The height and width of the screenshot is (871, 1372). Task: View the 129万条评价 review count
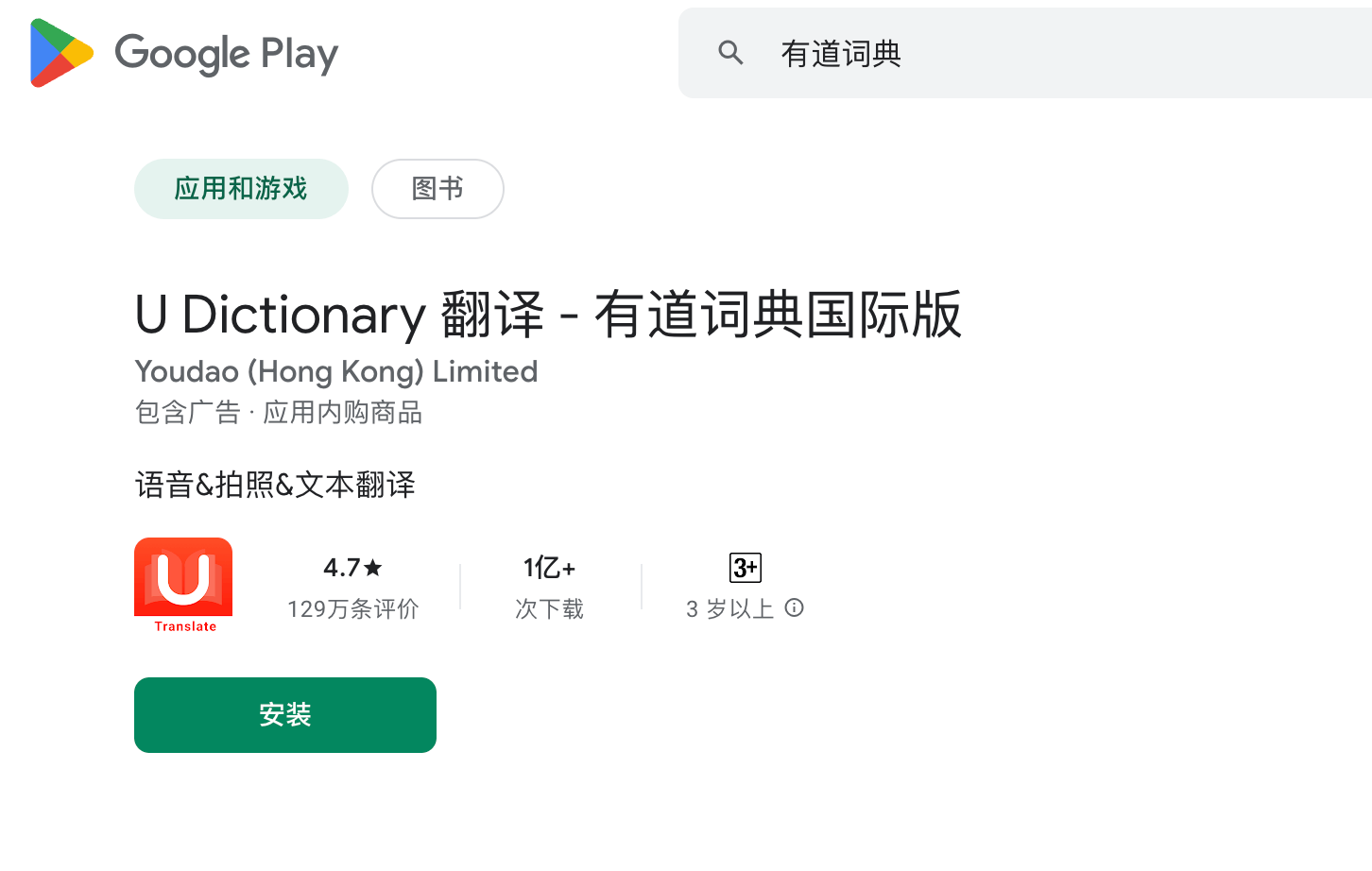tap(353, 608)
